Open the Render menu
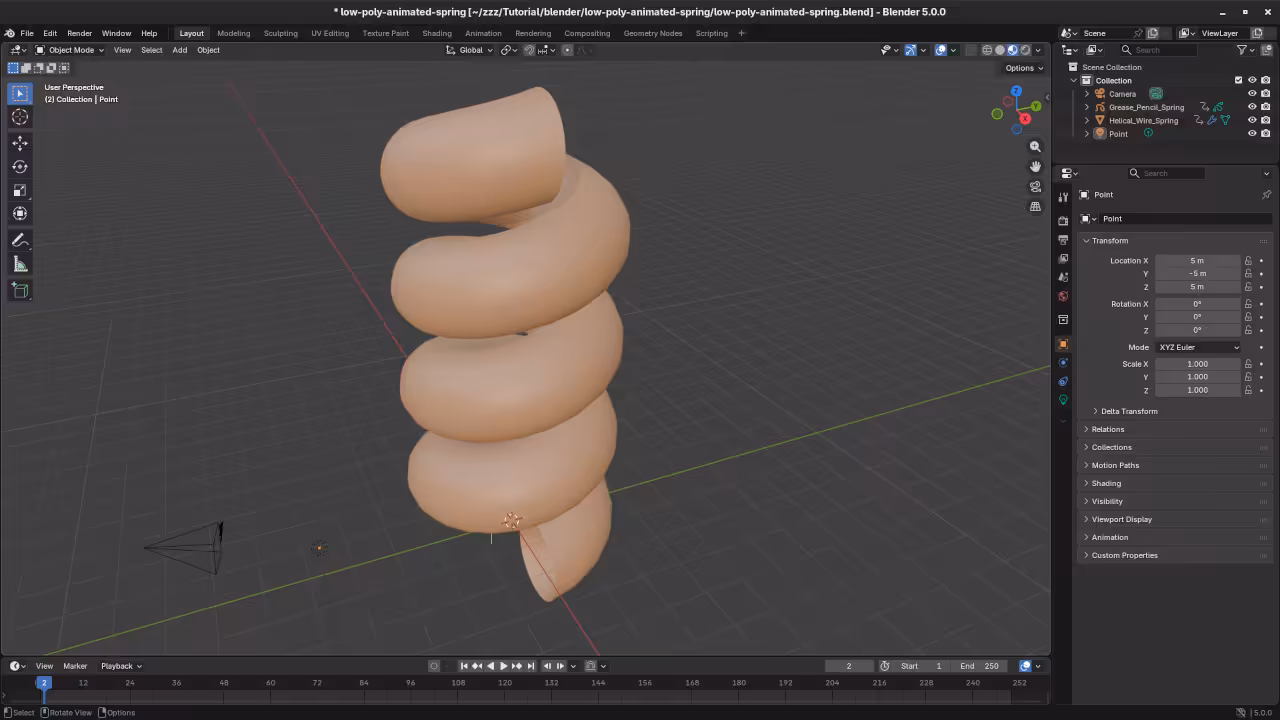The image size is (1280, 720). (x=79, y=33)
